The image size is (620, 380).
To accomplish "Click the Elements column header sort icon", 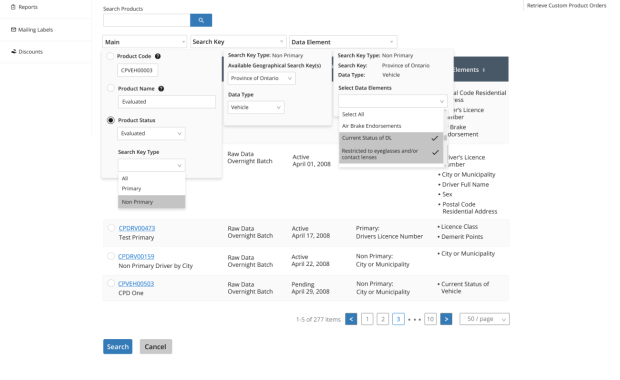I will point(484,70).
